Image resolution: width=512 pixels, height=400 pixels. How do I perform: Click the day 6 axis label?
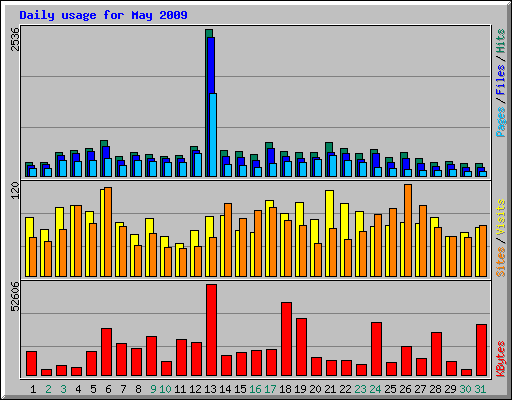[108, 389]
